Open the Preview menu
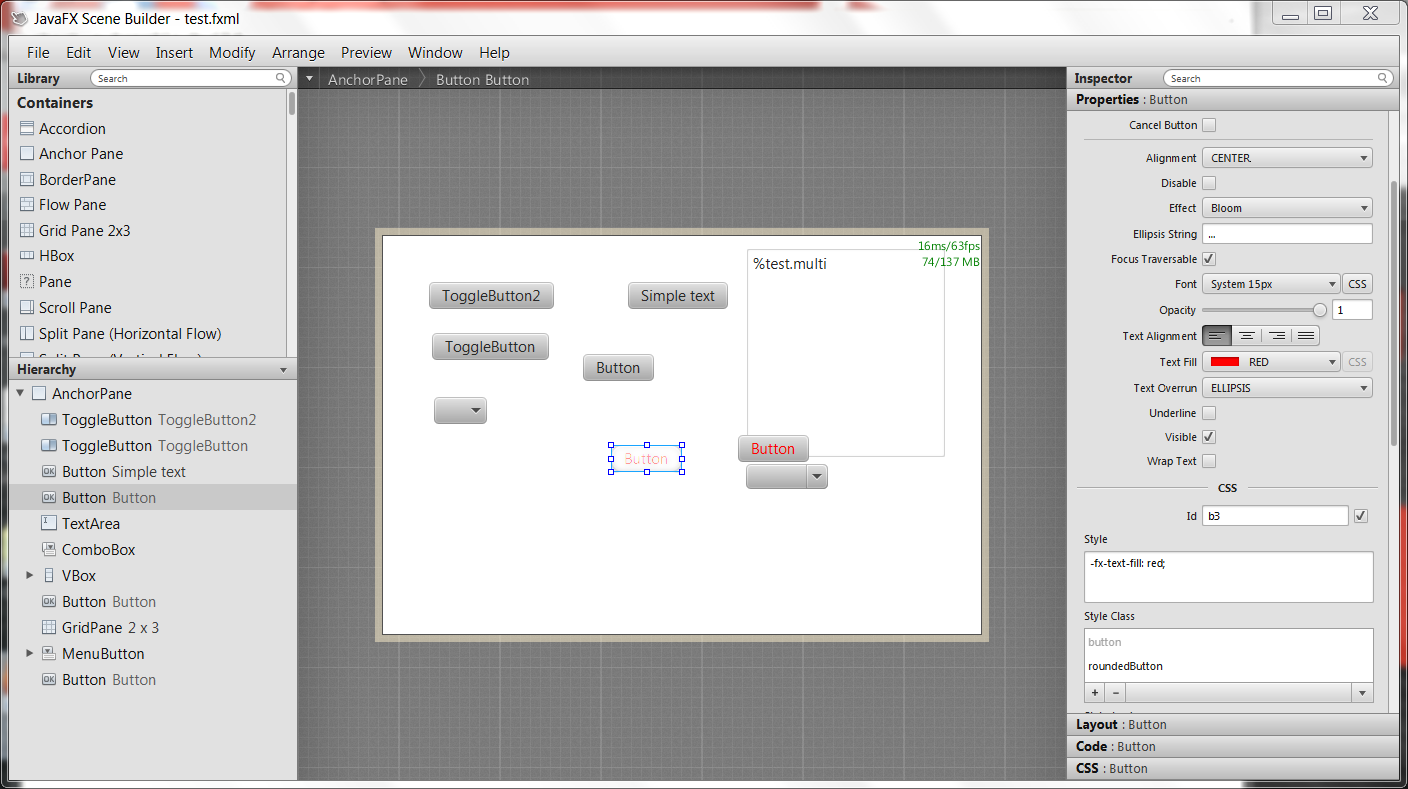Screen dimensions: 1408x789 (x=366, y=53)
